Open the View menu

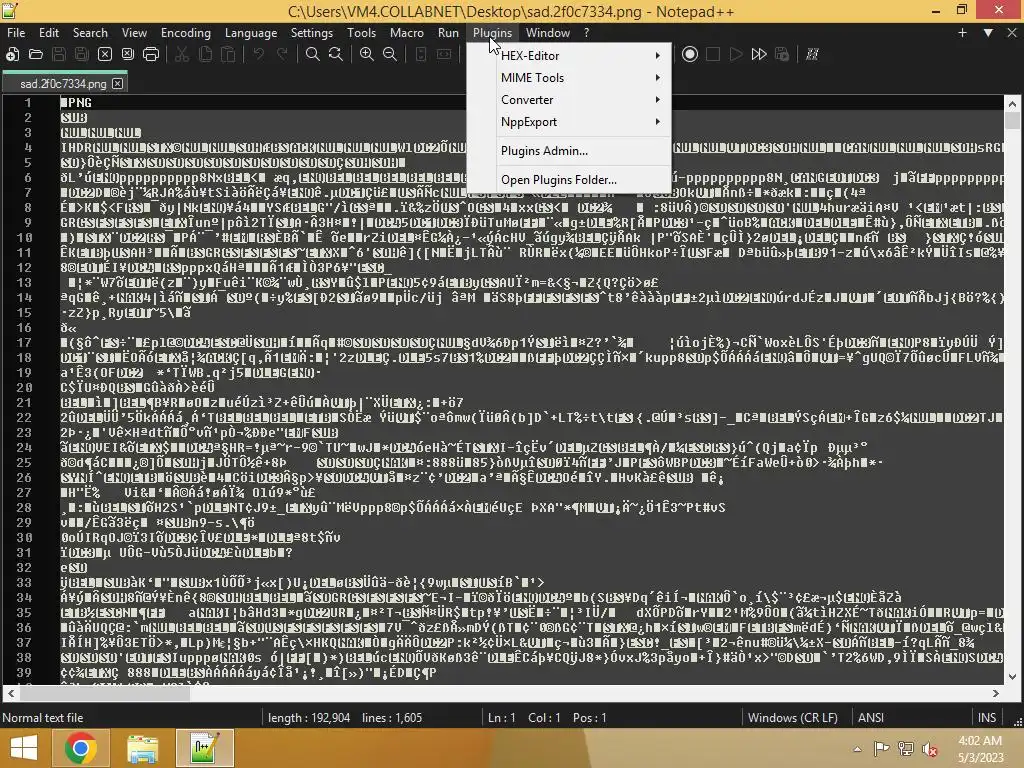point(134,33)
